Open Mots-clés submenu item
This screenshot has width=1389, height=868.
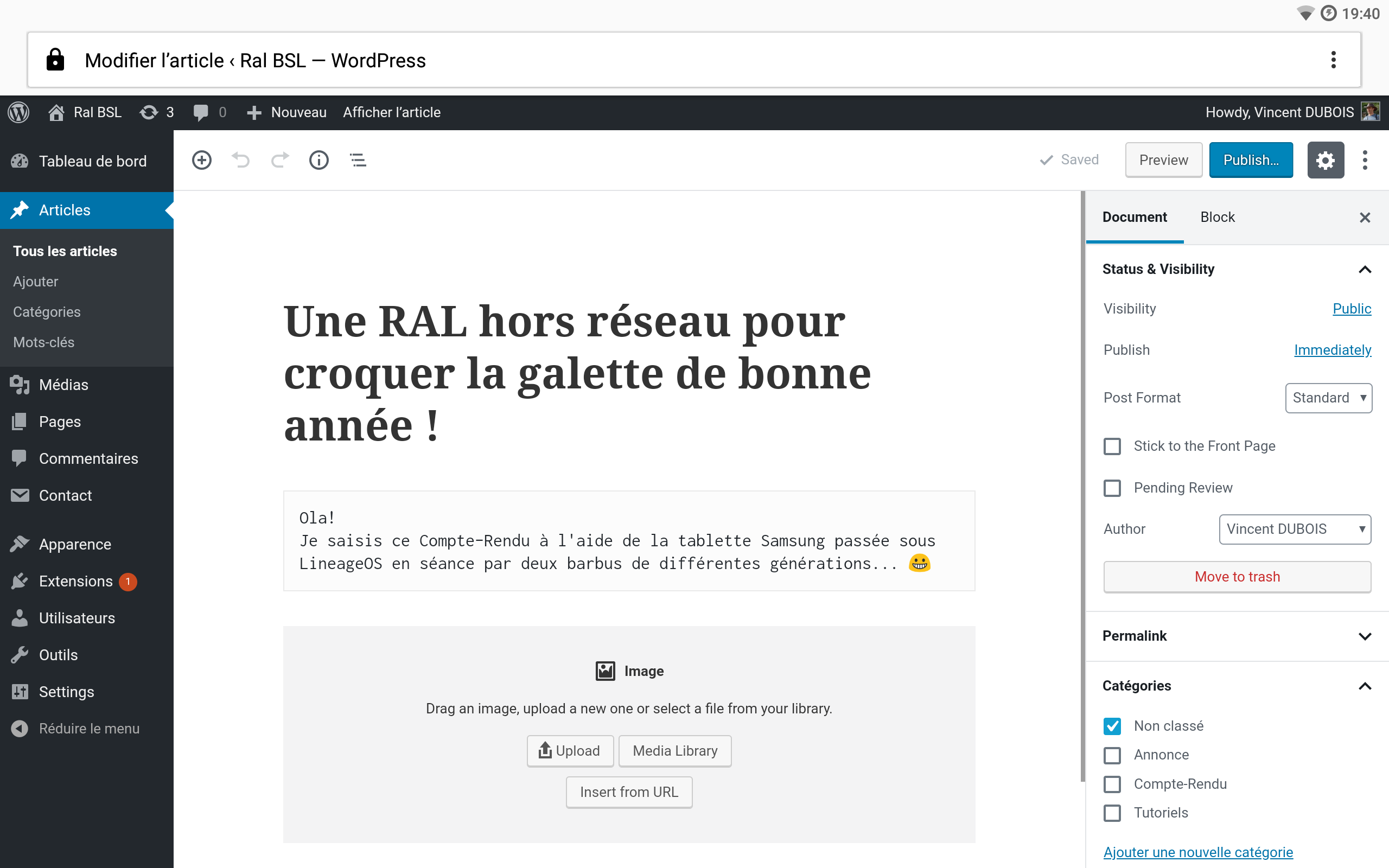click(x=43, y=342)
